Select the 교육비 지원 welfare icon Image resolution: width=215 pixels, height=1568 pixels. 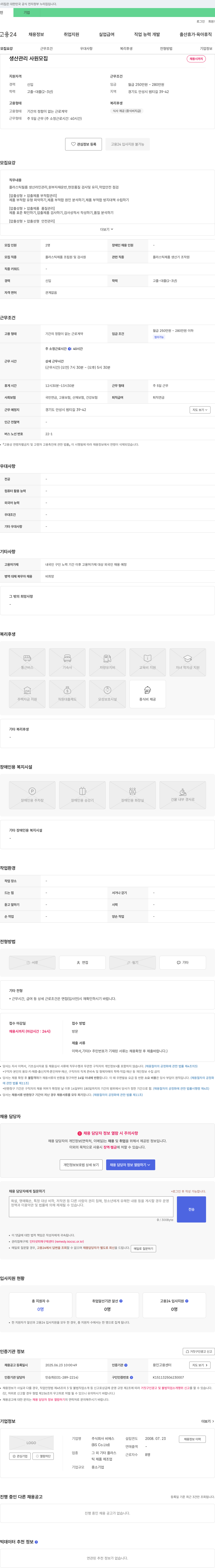click(x=147, y=662)
